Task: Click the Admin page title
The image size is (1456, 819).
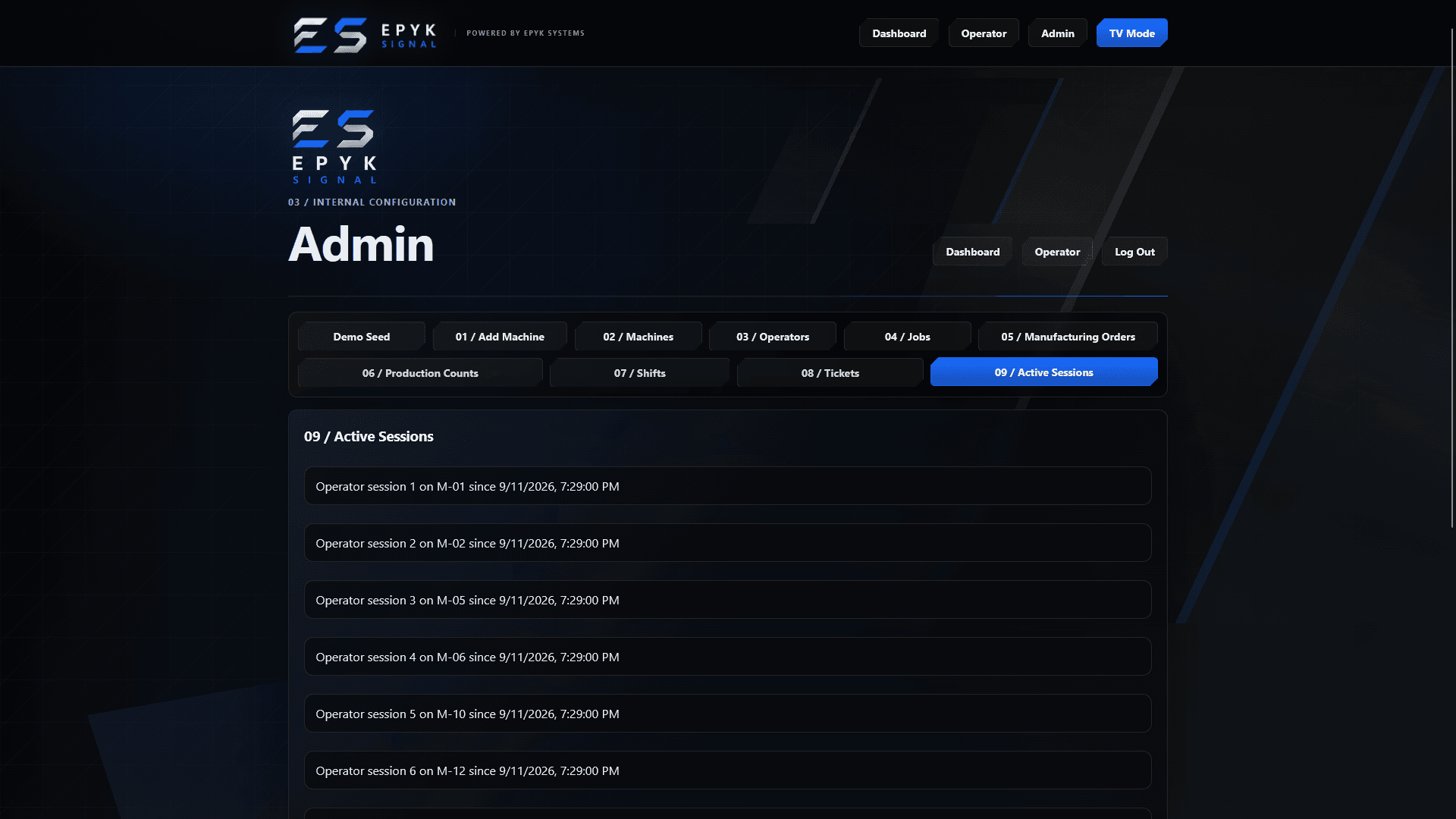Action: point(361,244)
